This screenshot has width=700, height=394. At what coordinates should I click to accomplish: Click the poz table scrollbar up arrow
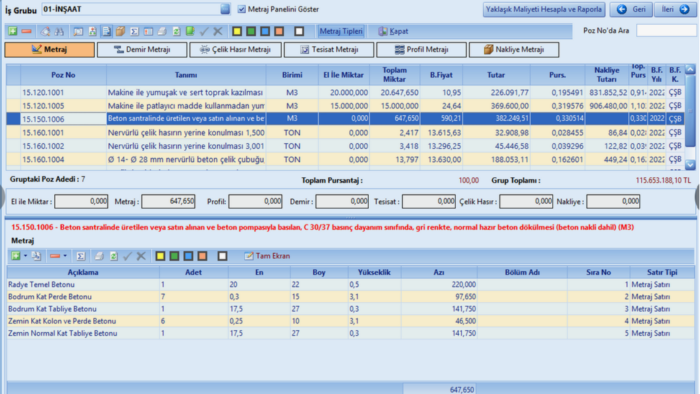(690, 70)
